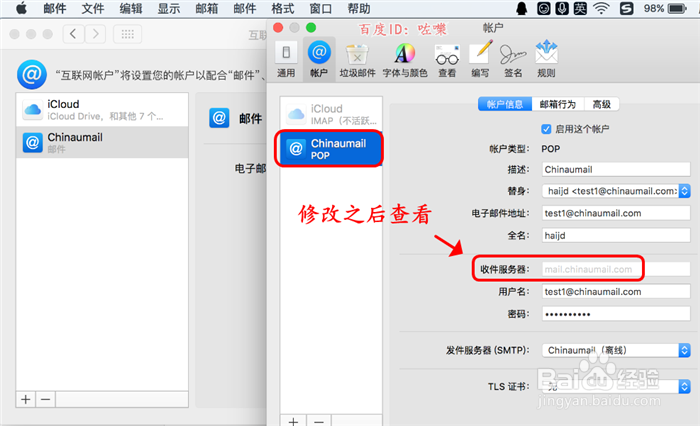The width and height of the screenshot is (700, 426).
Task: Open the Window (窗口) menu
Action: point(321,8)
